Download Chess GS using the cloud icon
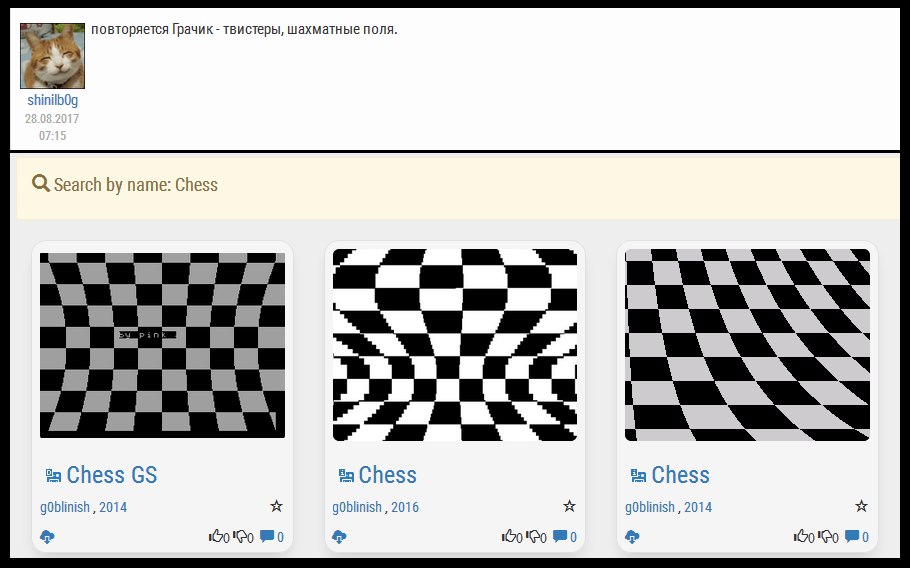Image resolution: width=910 pixels, height=568 pixels. 47,537
